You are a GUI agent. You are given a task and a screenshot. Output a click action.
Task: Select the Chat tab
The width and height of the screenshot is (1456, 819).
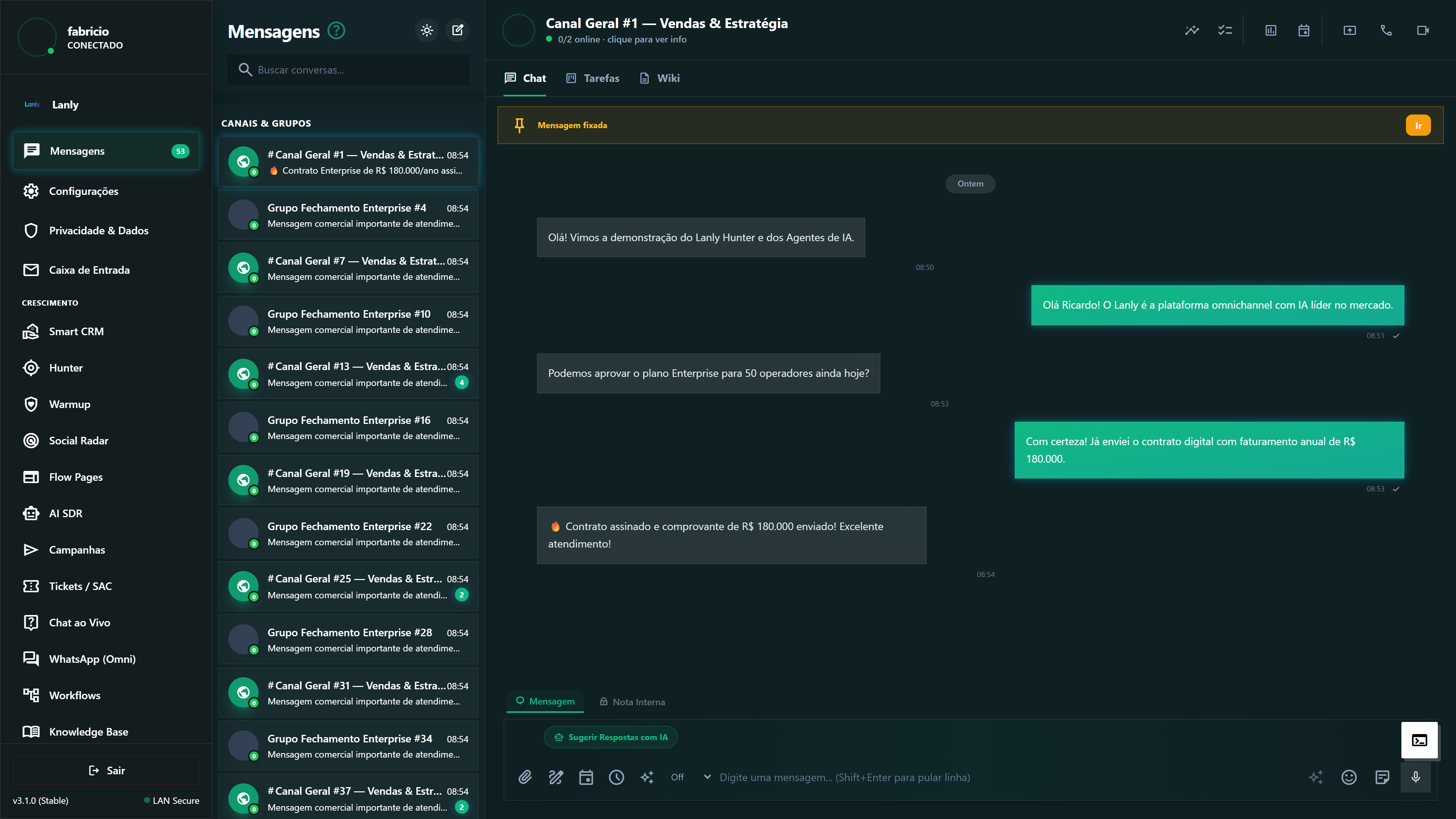point(525,78)
